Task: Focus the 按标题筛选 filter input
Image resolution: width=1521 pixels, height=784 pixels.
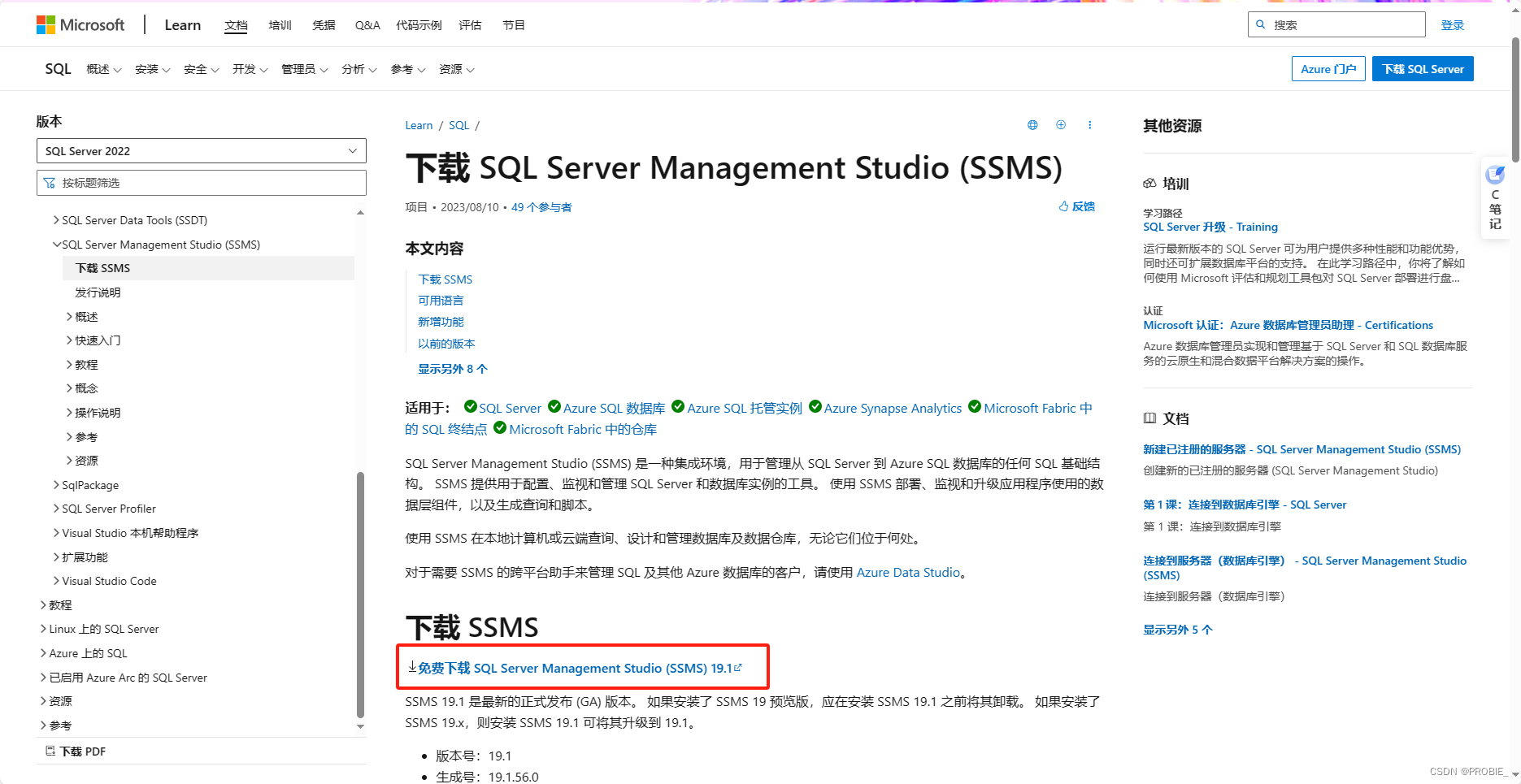Action: click(x=202, y=183)
